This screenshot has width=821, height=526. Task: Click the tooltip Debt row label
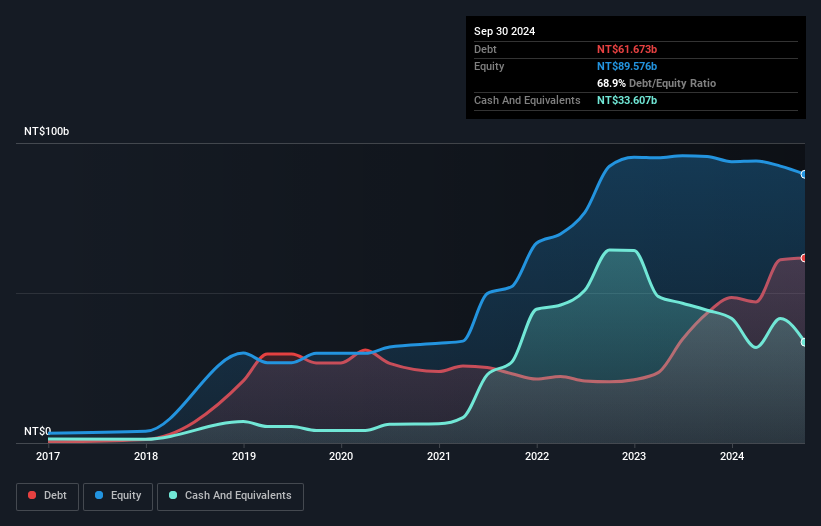485,49
